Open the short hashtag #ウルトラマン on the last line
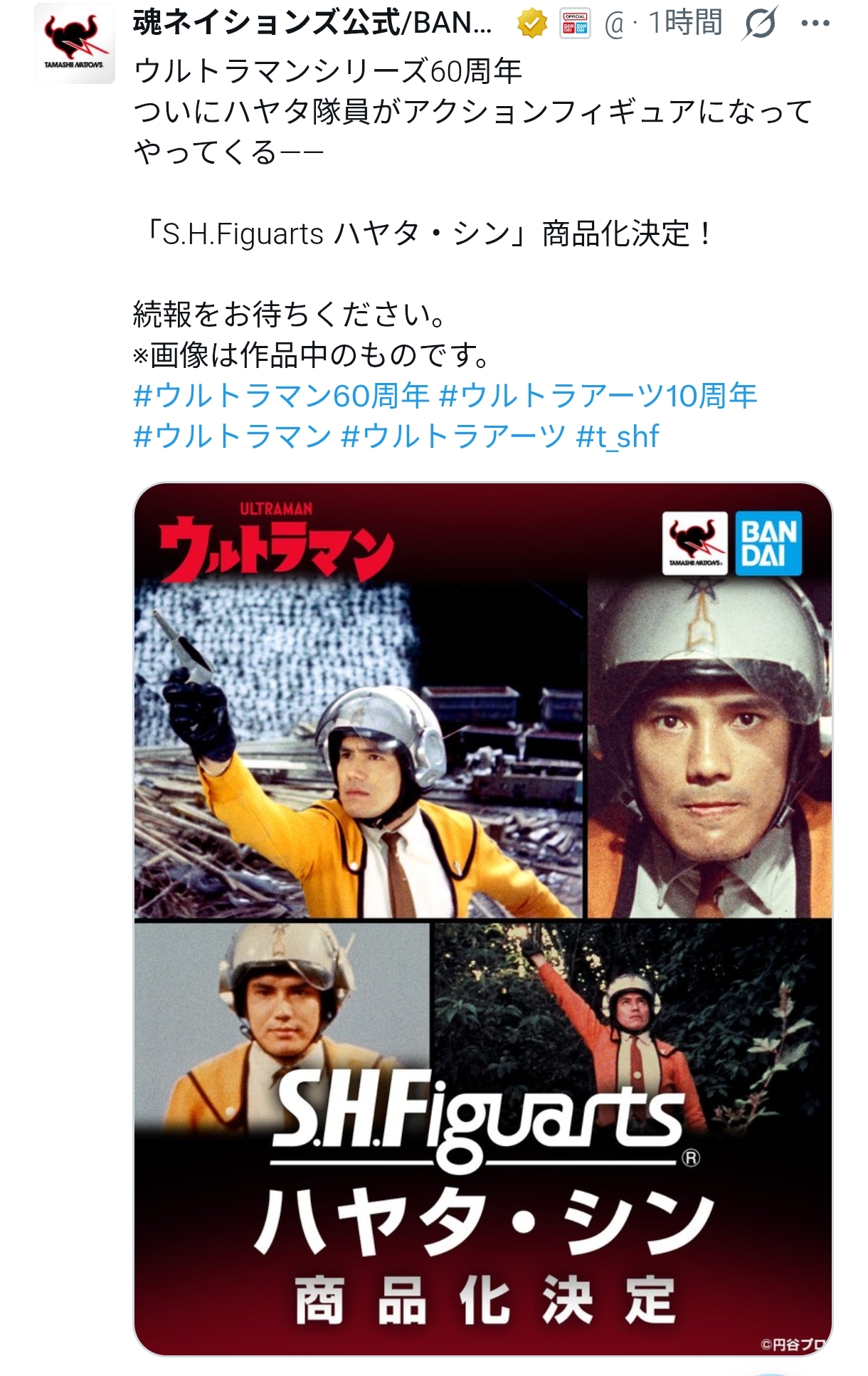 click(x=233, y=436)
